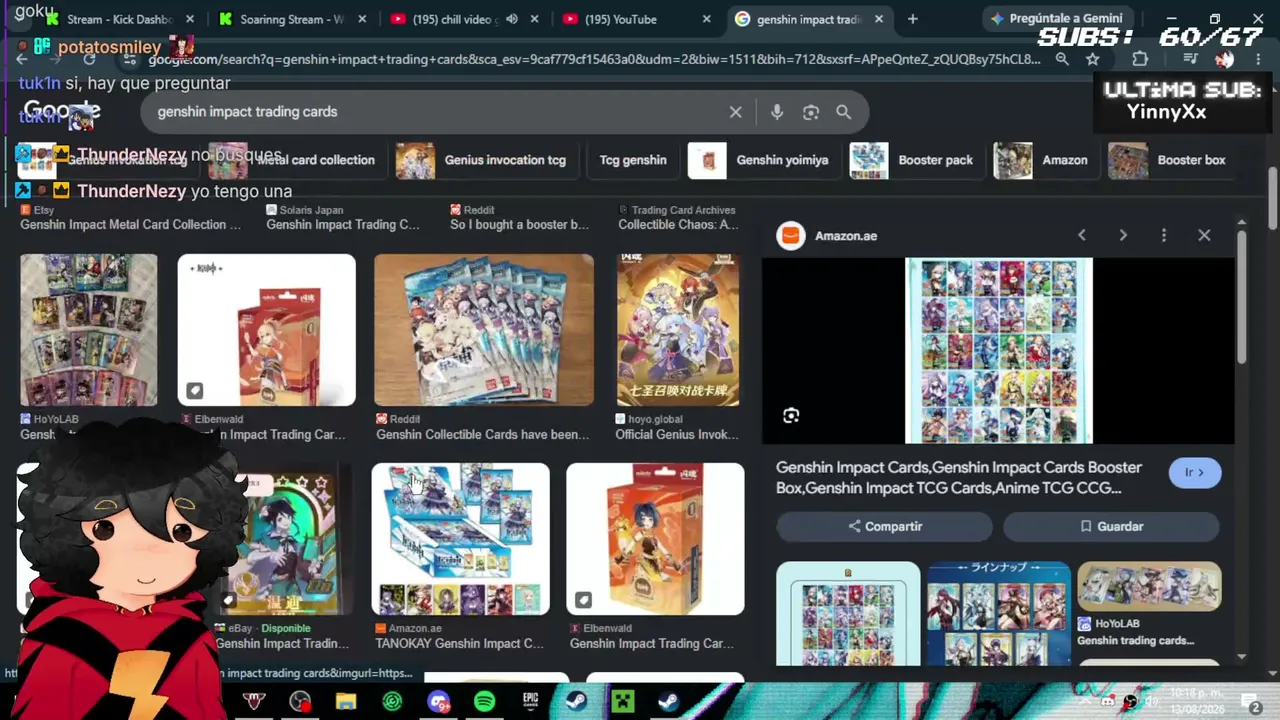The height and width of the screenshot is (720, 1280).
Task: Open the preview title Genshin Impact Cards link
Action: tap(959, 477)
